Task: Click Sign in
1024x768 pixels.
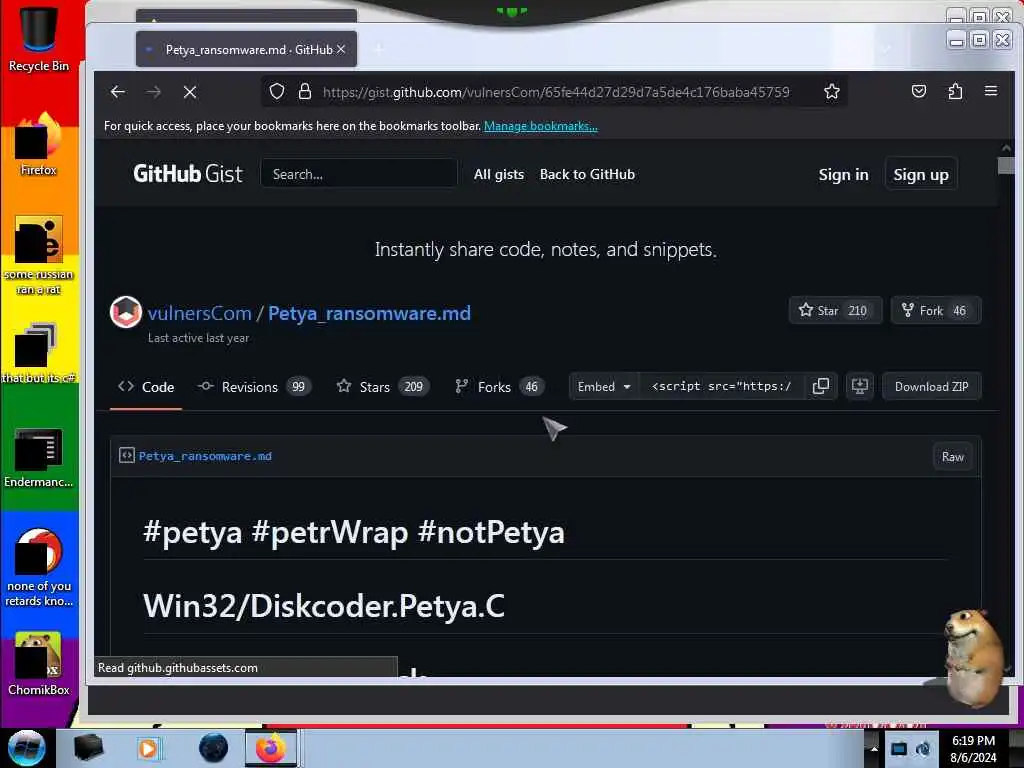Action: point(843,175)
